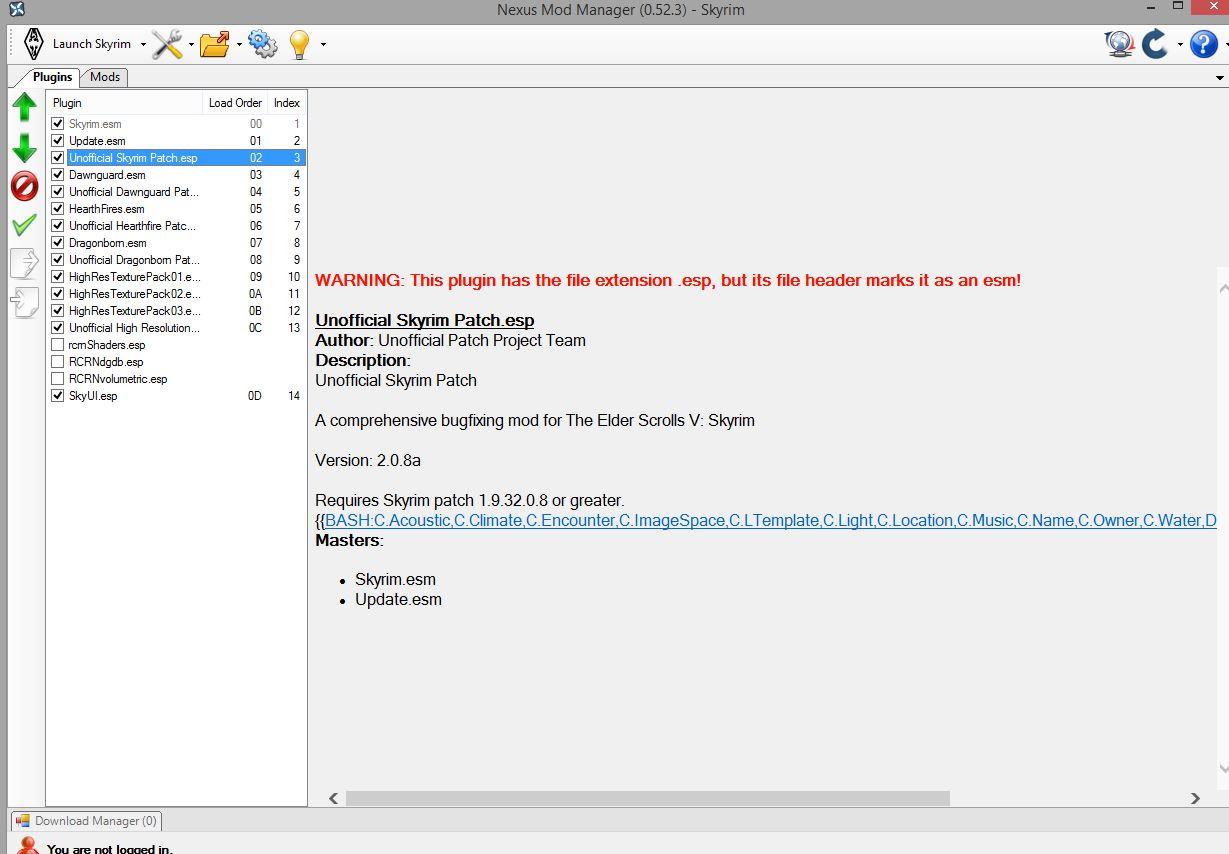Select HighResTexturePack01 plugin row
Screen dimensions: 1229x854
177,277
